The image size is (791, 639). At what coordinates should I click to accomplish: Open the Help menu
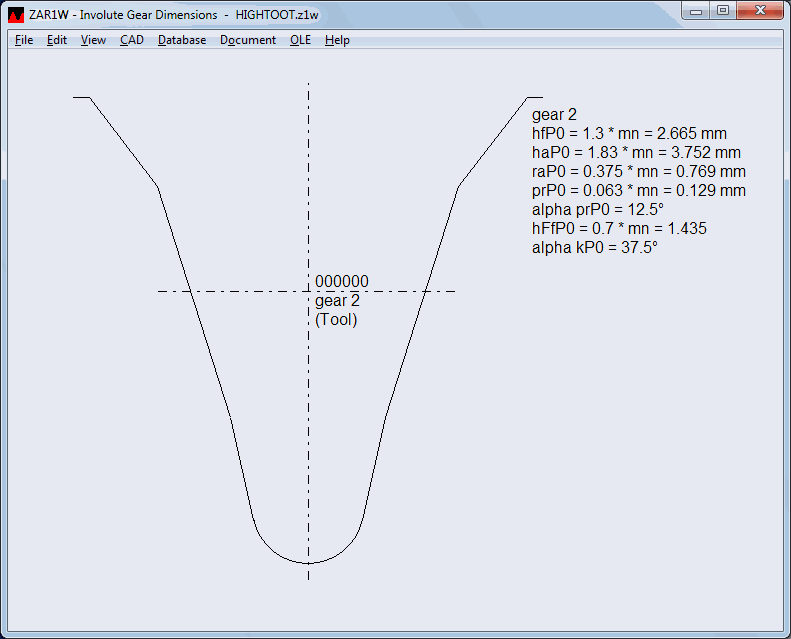tap(337, 40)
